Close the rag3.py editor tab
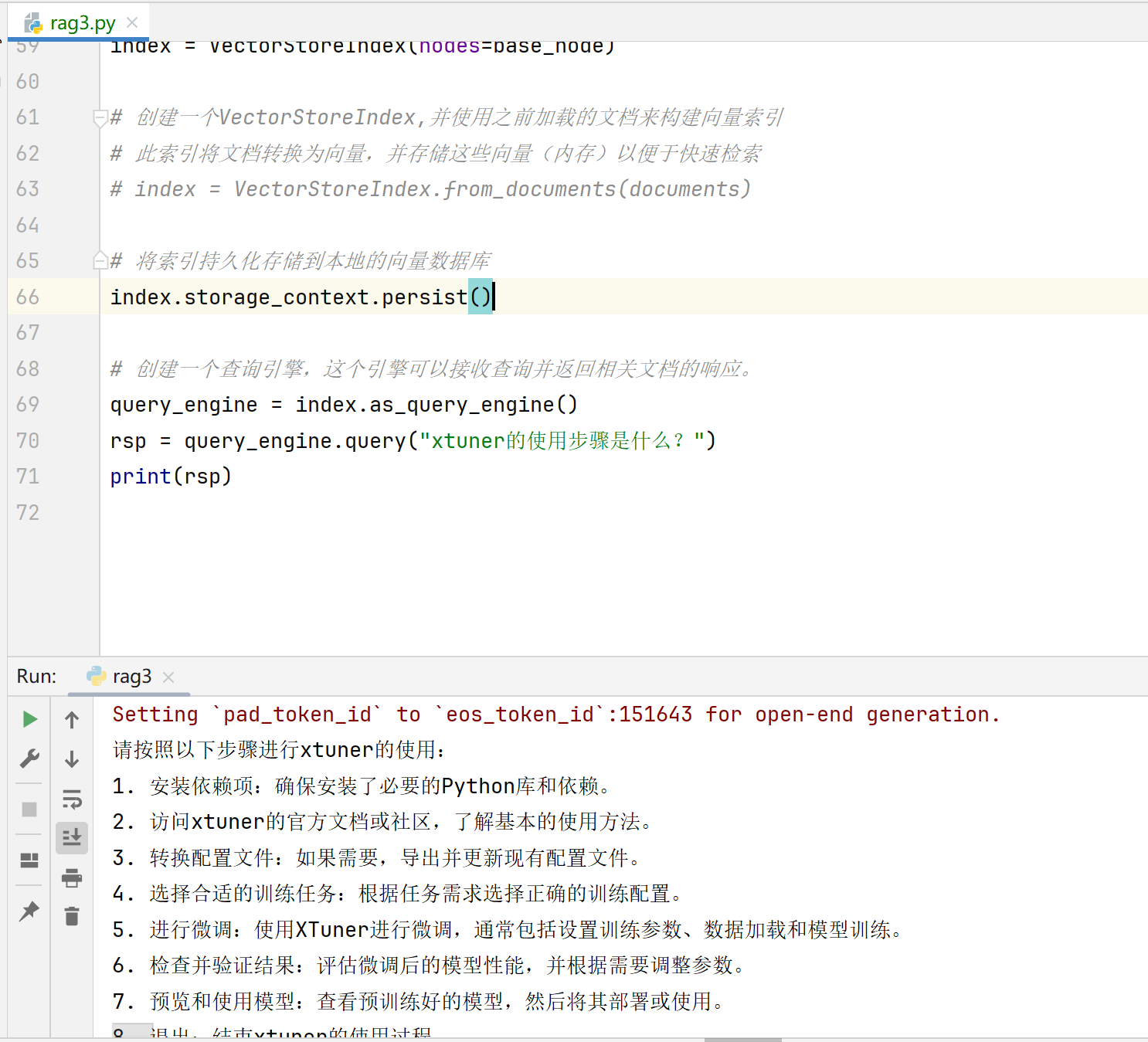Screen dimensions: 1148x1042 point(132,22)
